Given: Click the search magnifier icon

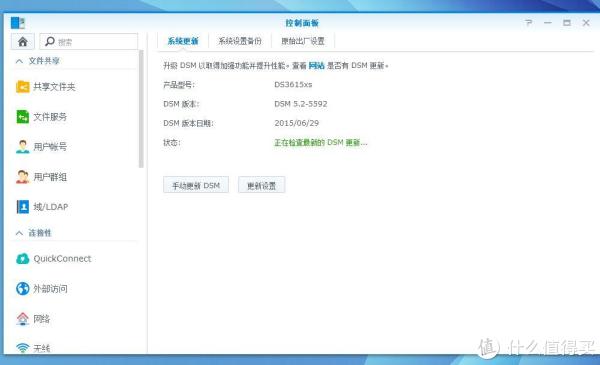Looking at the screenshot, I should click(x=50, y=41).
